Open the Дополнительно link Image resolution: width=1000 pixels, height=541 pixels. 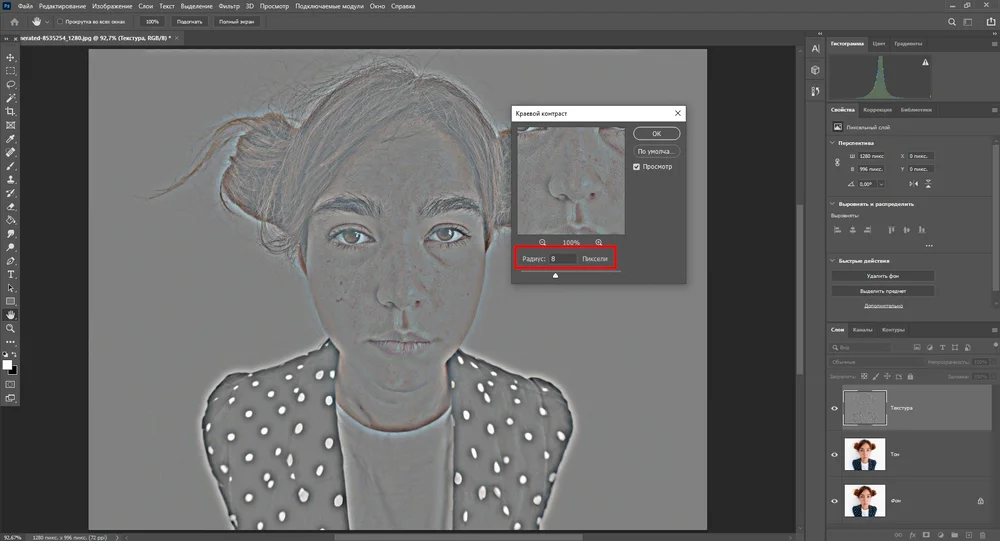click(x=883, y=306)
